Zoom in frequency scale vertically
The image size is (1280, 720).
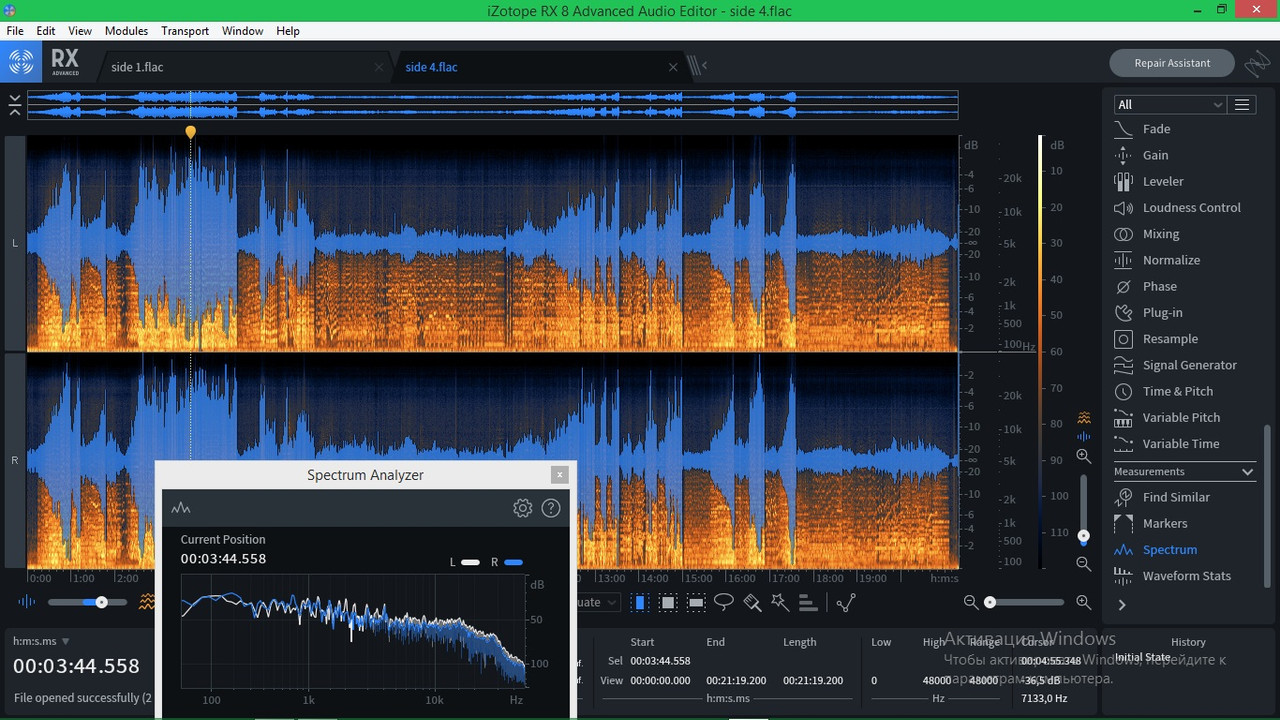point(1083,456)
